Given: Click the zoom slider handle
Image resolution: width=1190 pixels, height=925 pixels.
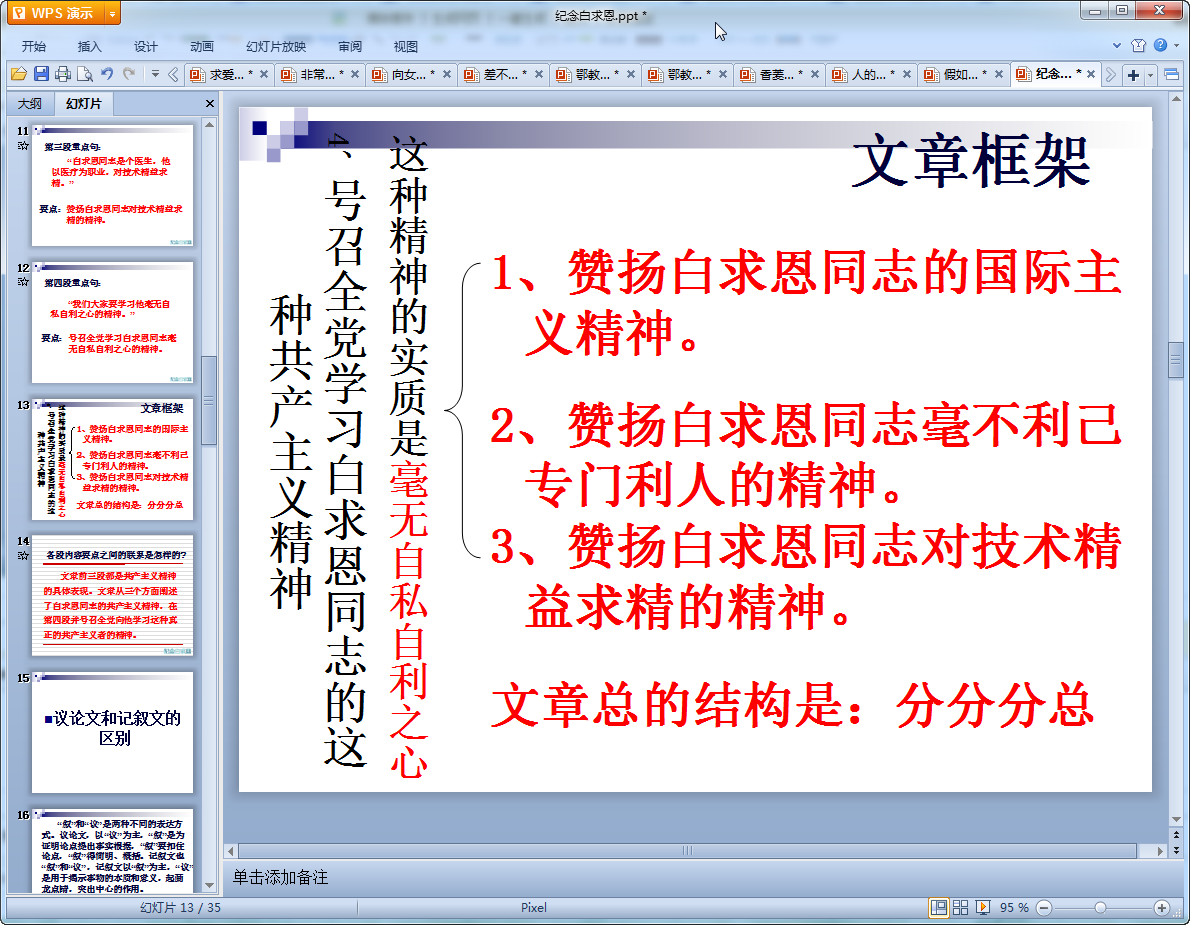Looking at the screenshot, I should point(1100,908).
